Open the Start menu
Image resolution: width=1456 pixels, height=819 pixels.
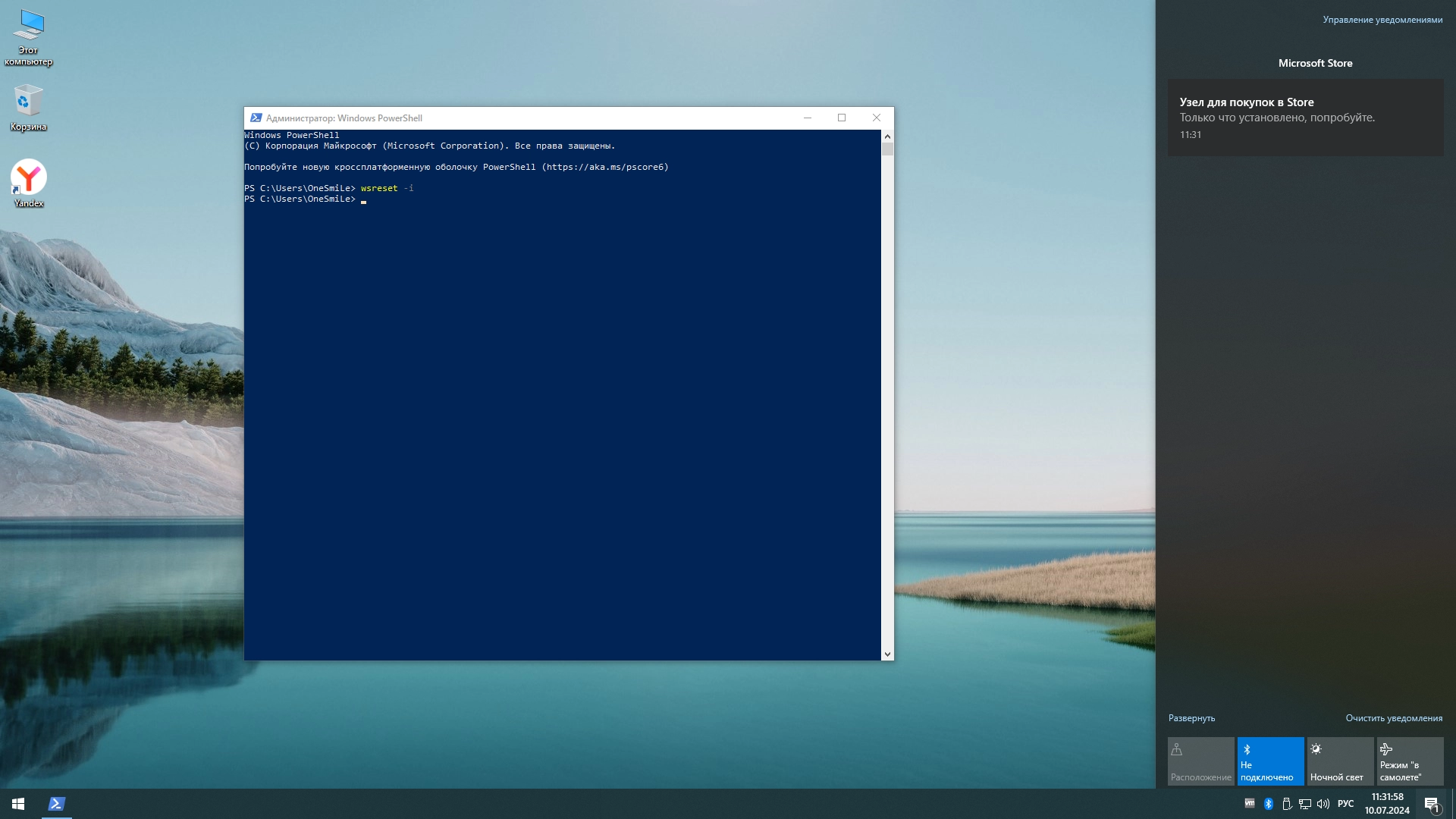pyautogui.click(x=17, y=803)
